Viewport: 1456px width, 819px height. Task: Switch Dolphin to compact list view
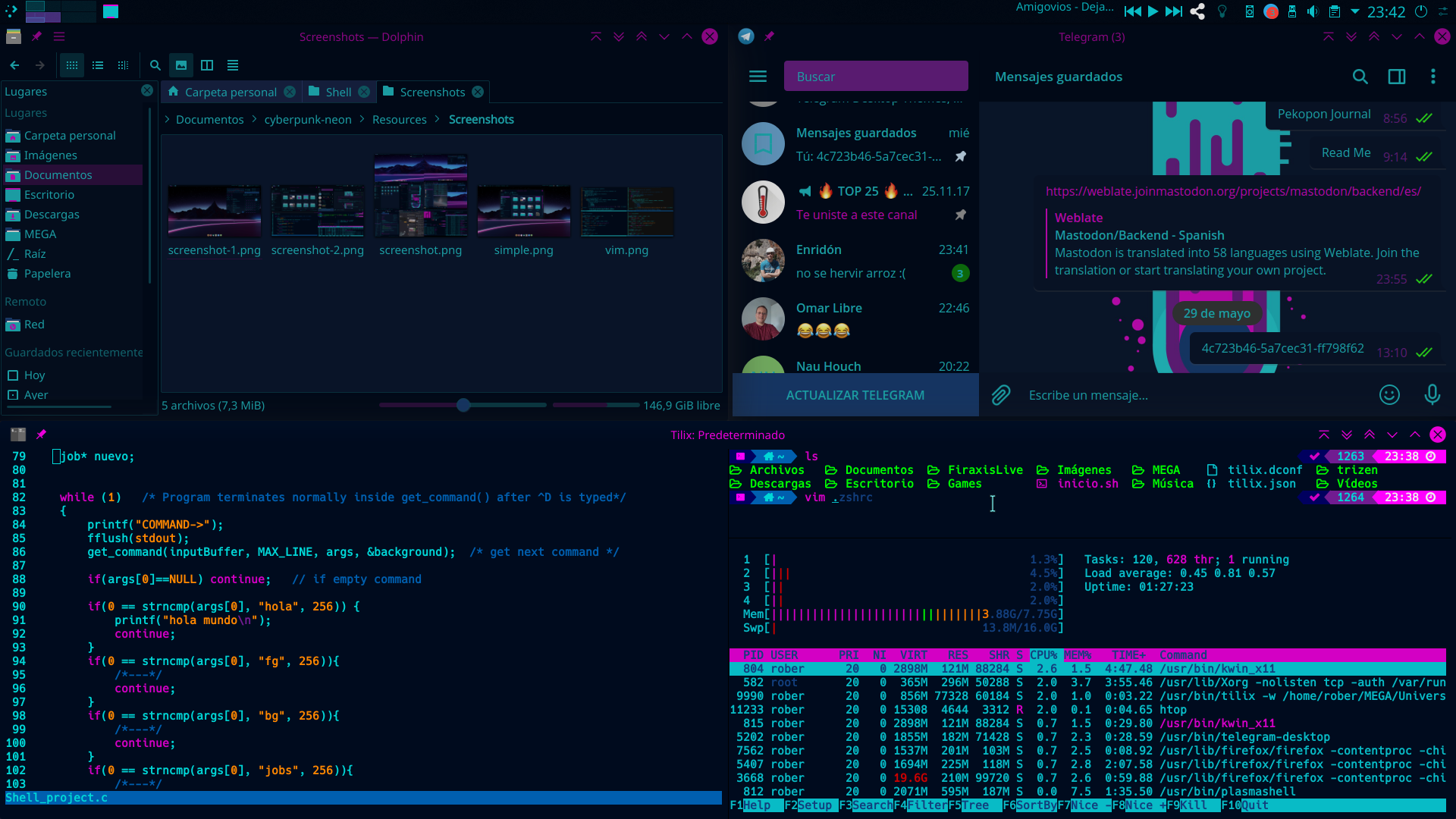pyautogui.click(x=98, y=65)
